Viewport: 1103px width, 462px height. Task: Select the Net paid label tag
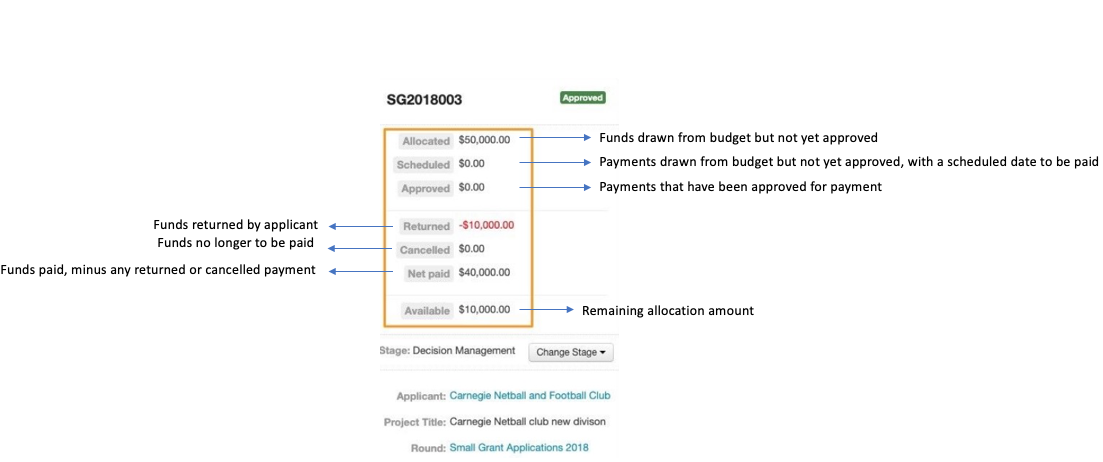pyautogui.click(x=427, y=273)
